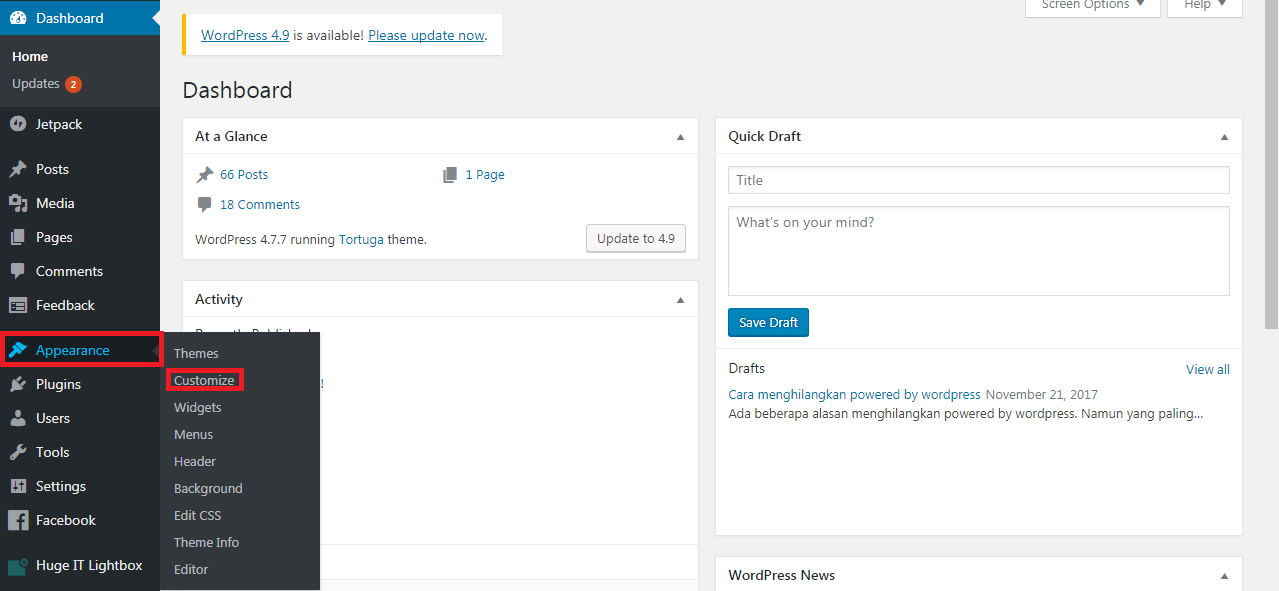This screenshot has height=591, width=1279.
Task: Click the Plugins plug icon
Action: pos(18,384)
